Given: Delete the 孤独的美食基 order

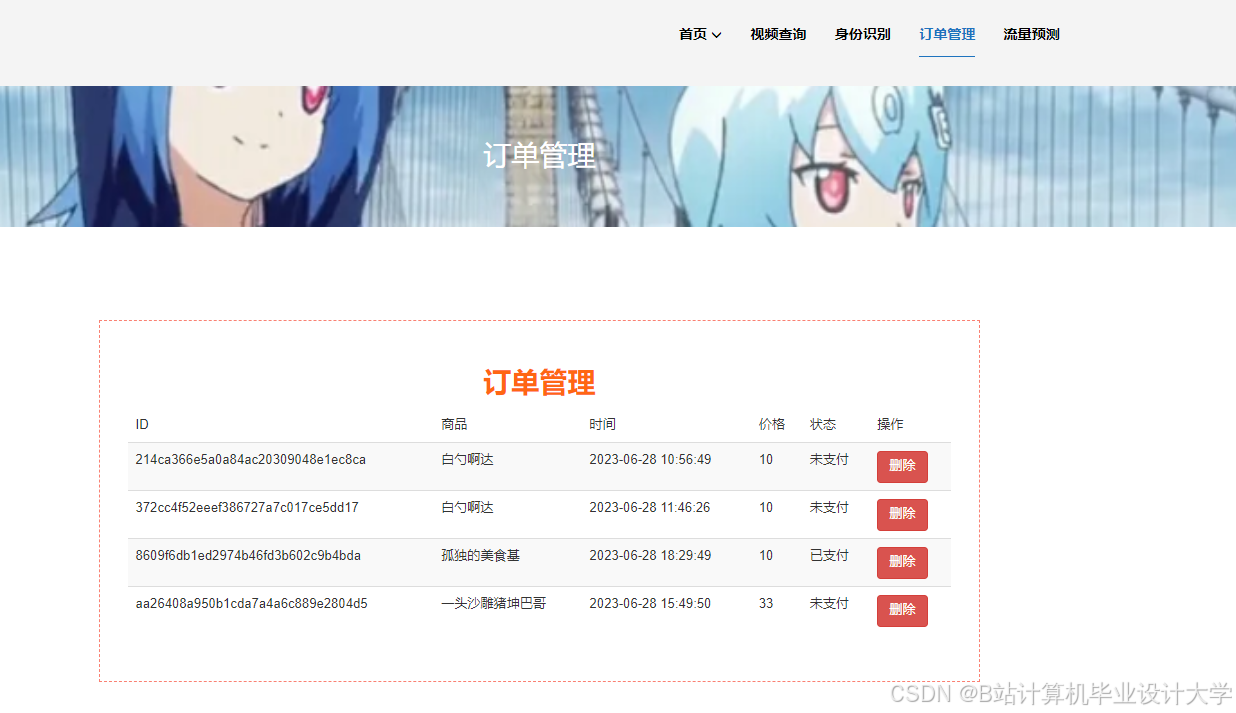Looking at the screenshot, I should pyautogui.click(x=902, y=563).
